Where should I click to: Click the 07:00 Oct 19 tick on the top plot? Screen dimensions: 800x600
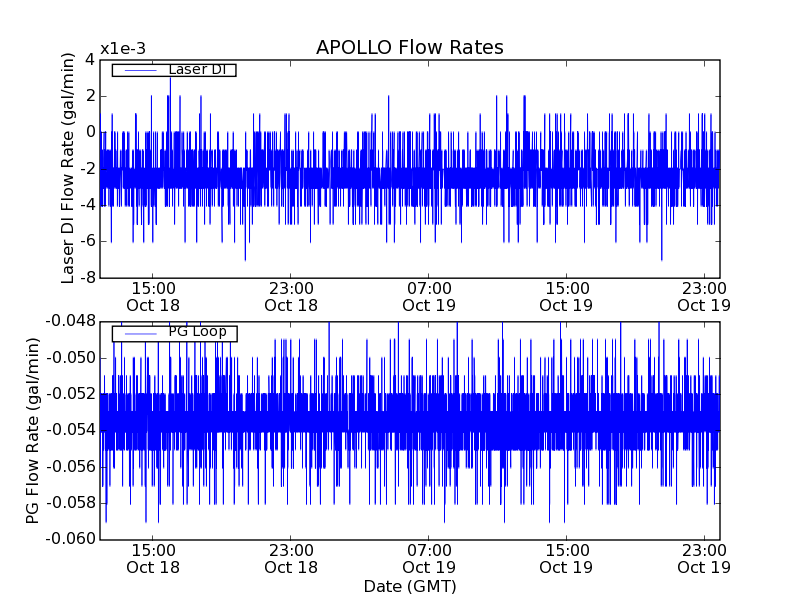click(x=429, y=296)
